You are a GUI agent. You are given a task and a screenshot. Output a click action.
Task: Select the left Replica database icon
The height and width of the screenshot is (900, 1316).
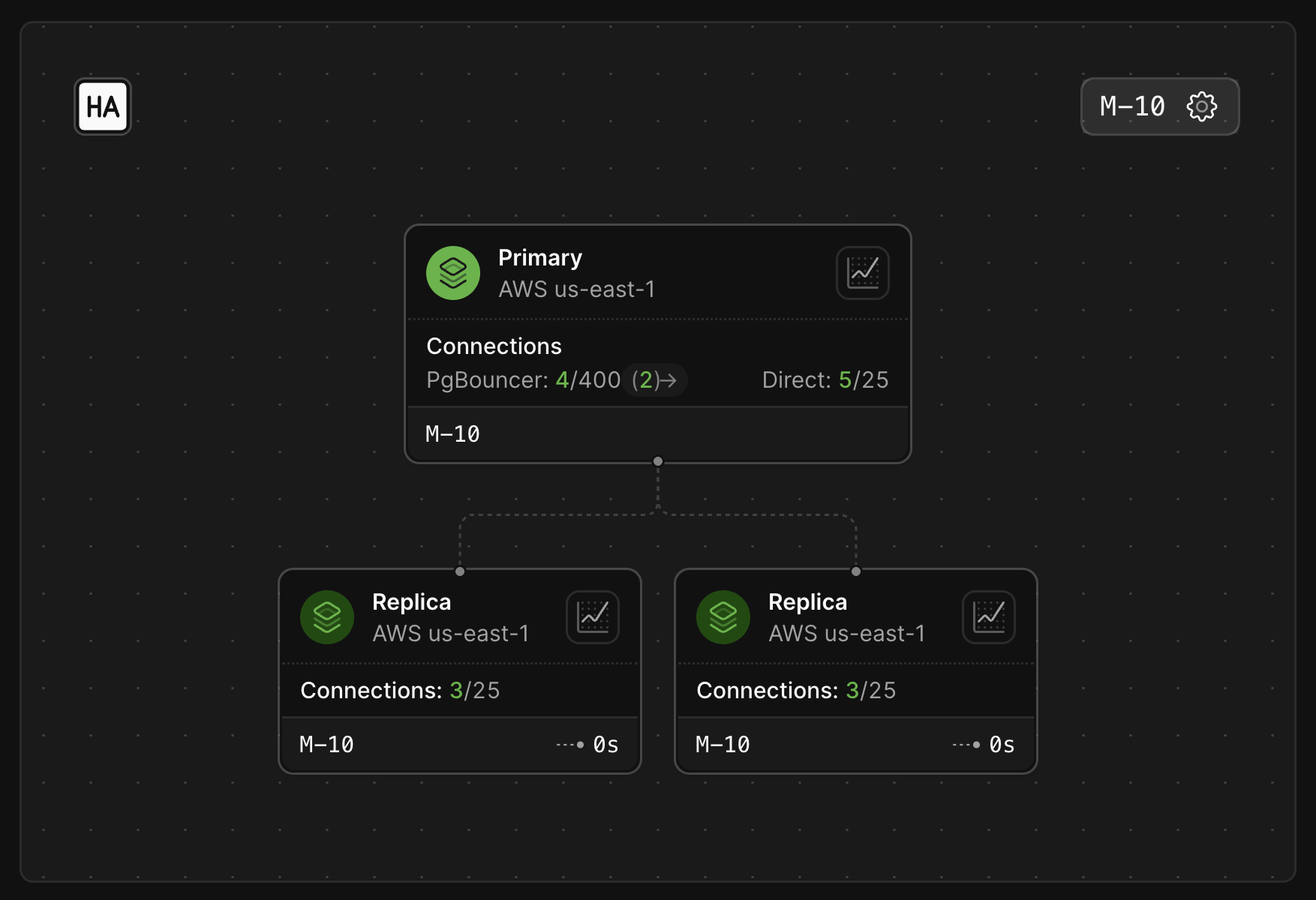tap(326, 616)
